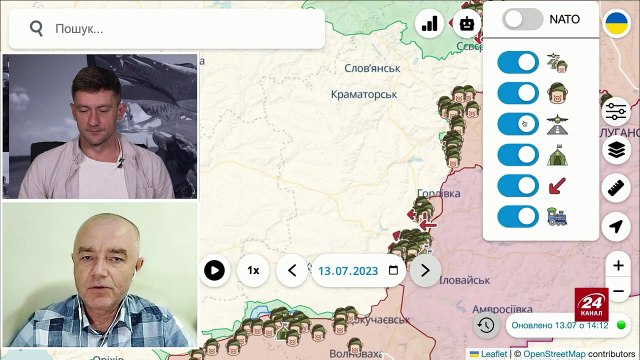640x360 pixels.
Task: Toggle the airfield runway layer
Action: (x=518, y=124)
